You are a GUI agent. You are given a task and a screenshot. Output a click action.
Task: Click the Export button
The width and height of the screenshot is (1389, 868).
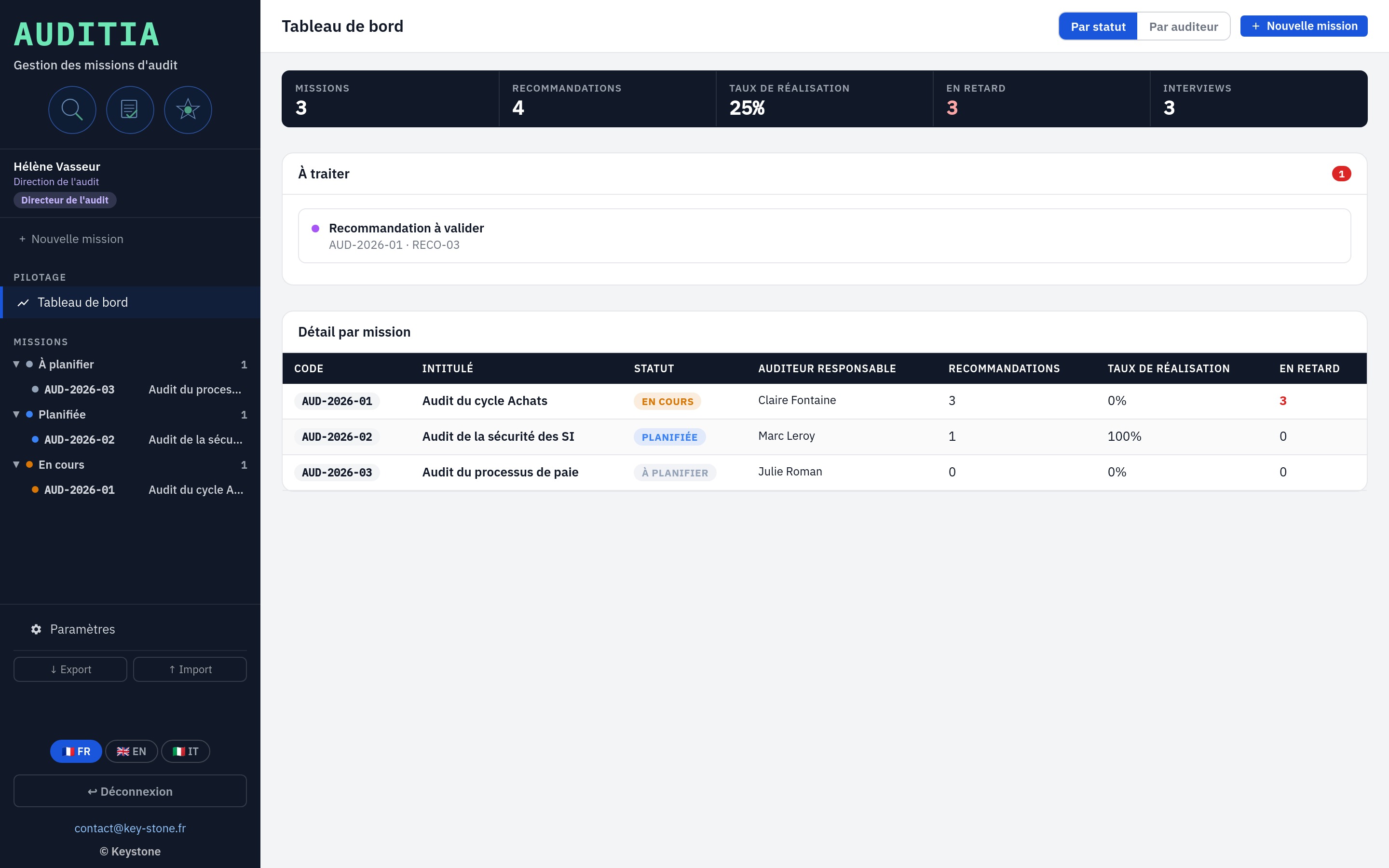pos(70,669)
